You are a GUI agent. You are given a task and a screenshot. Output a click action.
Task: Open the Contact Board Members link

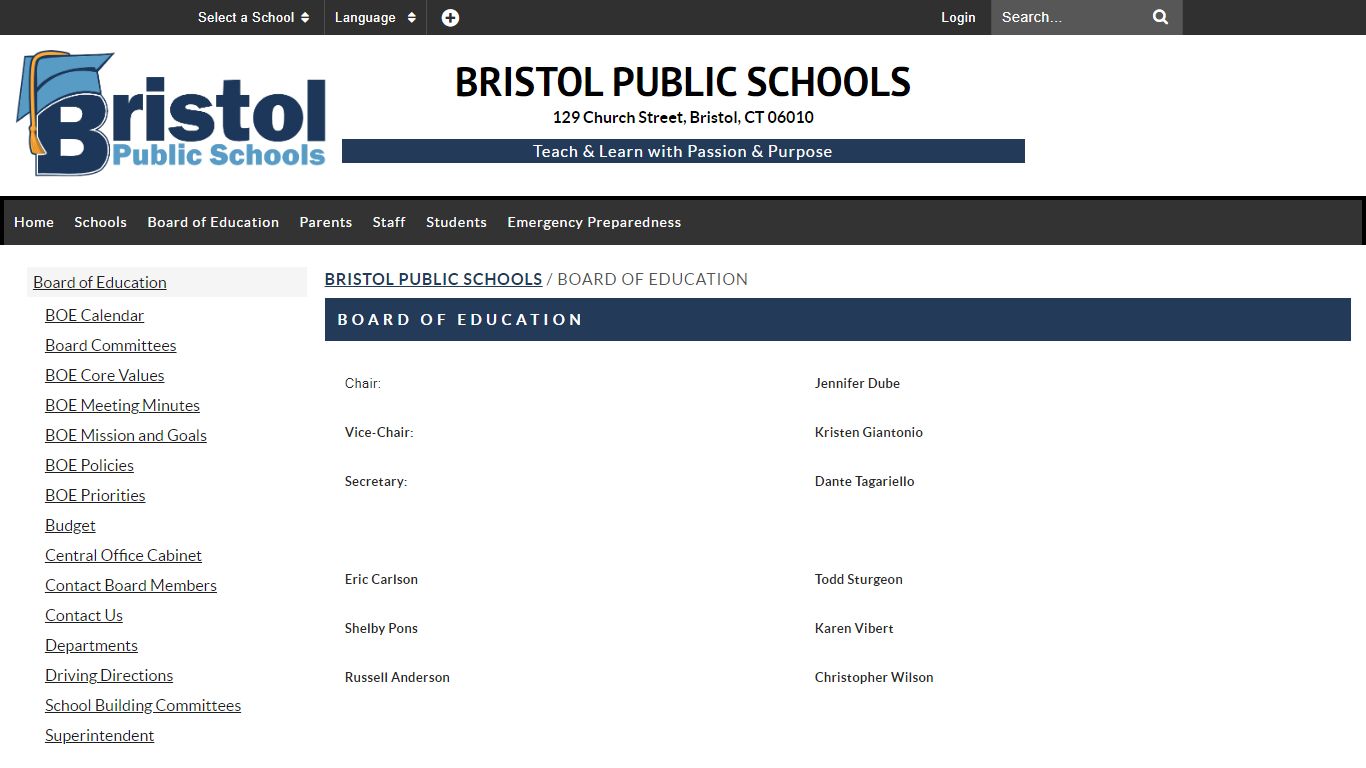point(131,585)
